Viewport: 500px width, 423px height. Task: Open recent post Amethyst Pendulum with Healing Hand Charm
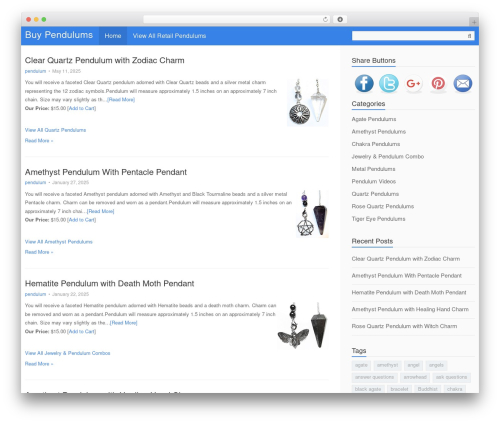(x=410, y=309)
